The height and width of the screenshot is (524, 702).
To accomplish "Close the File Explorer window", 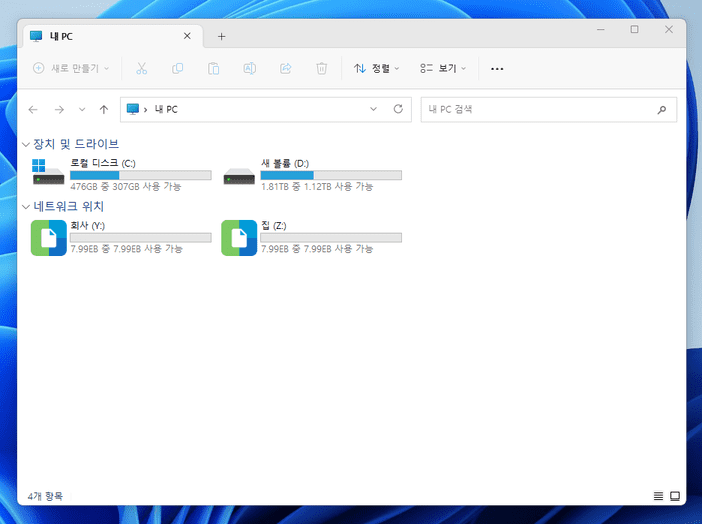I will pyautogui.click(x=668, y=30).
